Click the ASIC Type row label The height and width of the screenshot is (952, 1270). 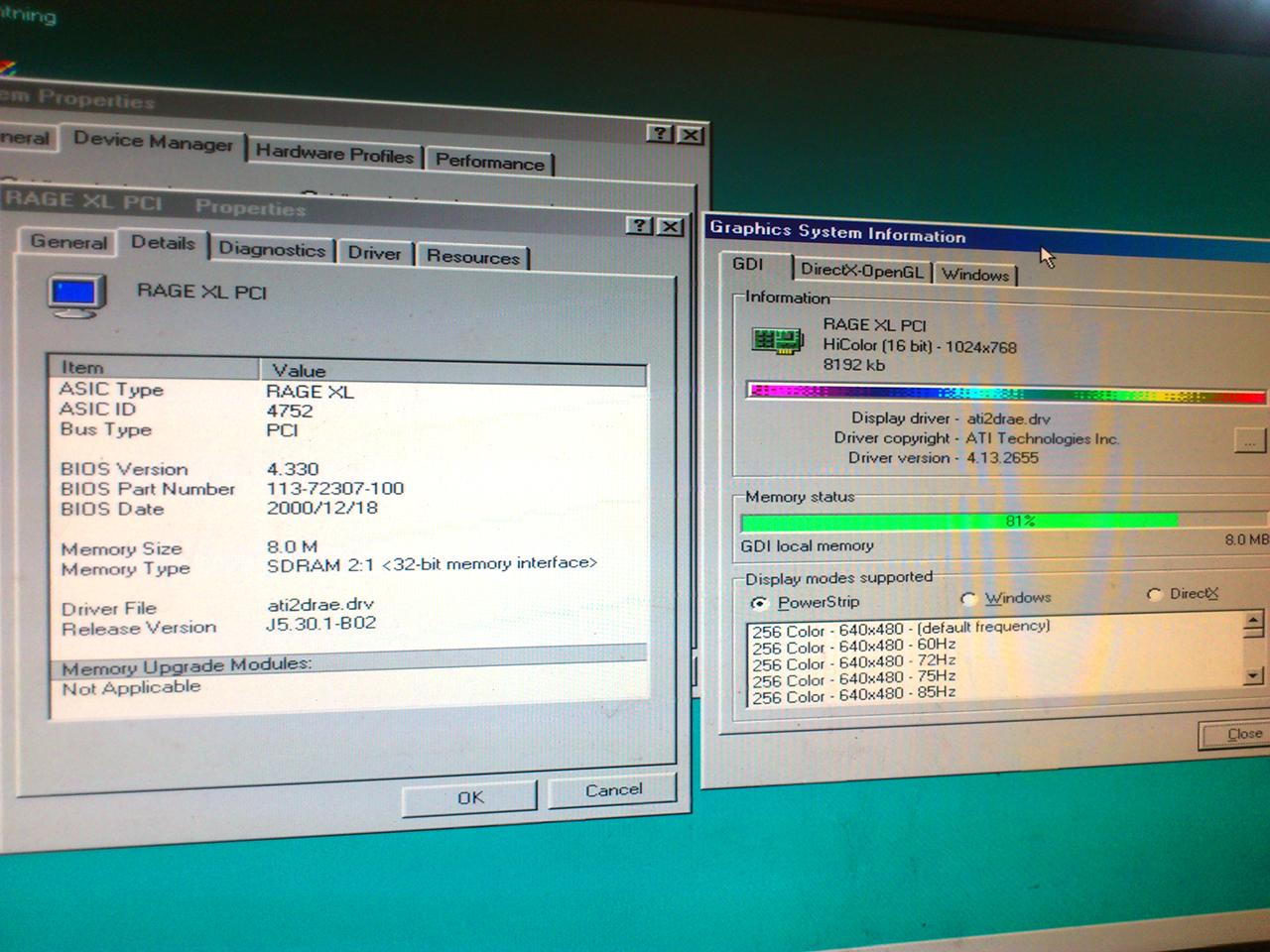point(111,390)
